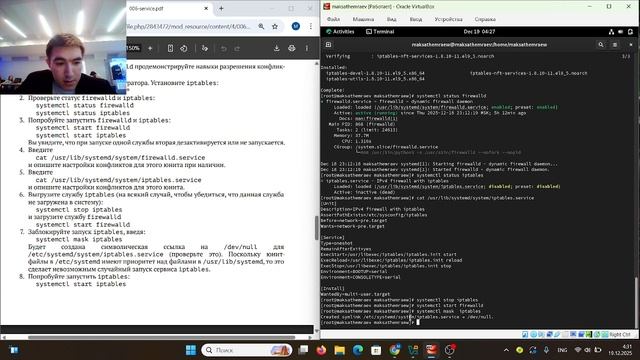Click the Windows taskbar search box
This screenshot has height=360, width=640.
(247, 350)
